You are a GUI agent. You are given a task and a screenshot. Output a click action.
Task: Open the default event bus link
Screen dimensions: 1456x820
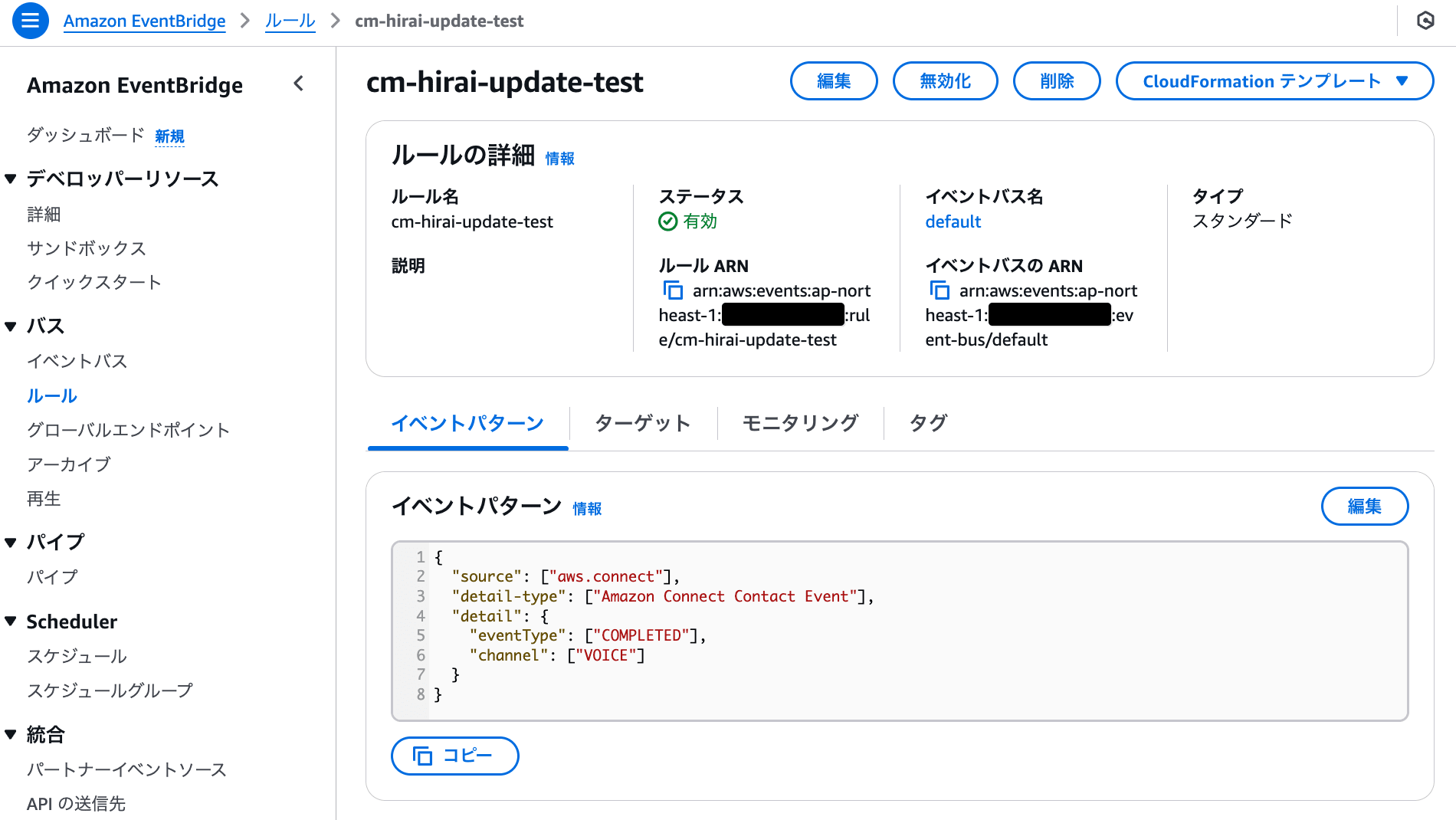pyautogui.click(x=953, y=221)
